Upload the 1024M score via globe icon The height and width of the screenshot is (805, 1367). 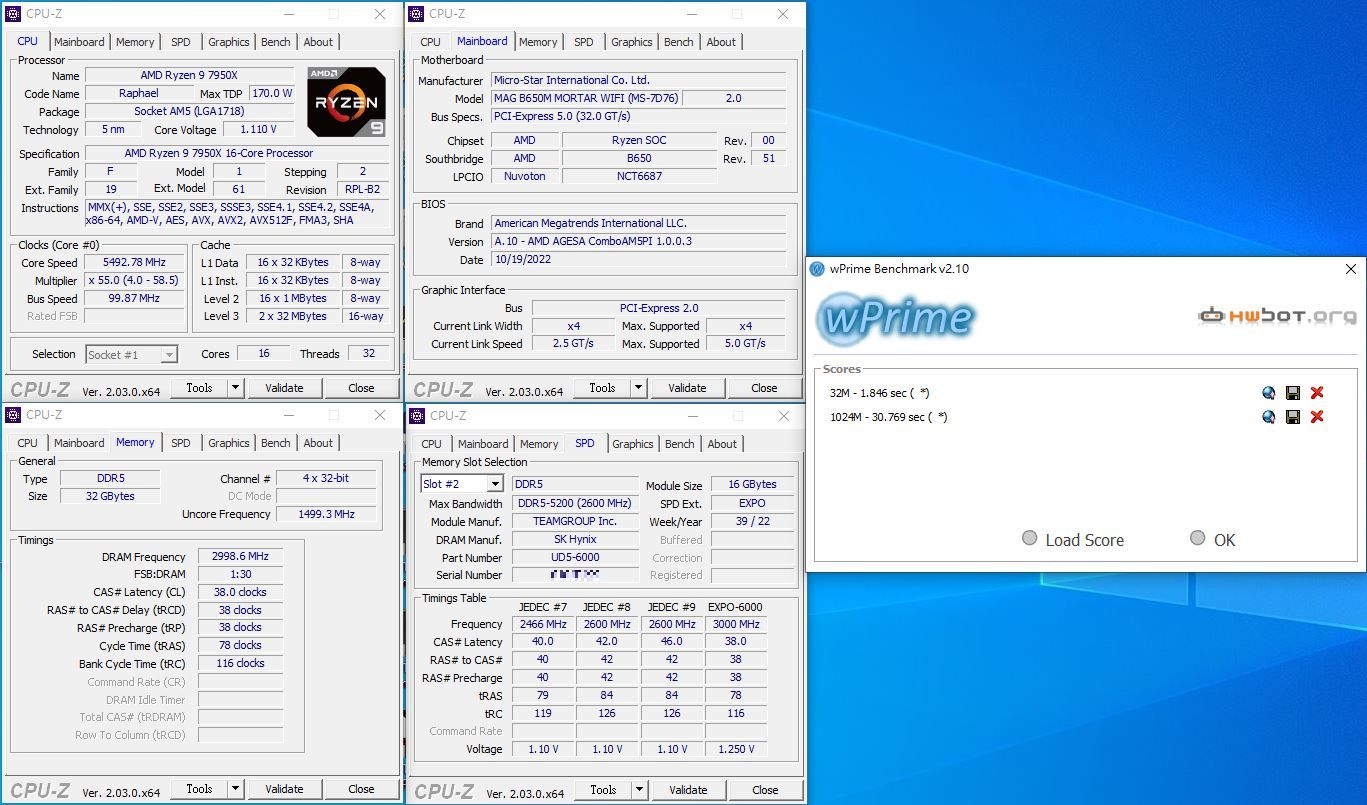tap(1268, 417)
